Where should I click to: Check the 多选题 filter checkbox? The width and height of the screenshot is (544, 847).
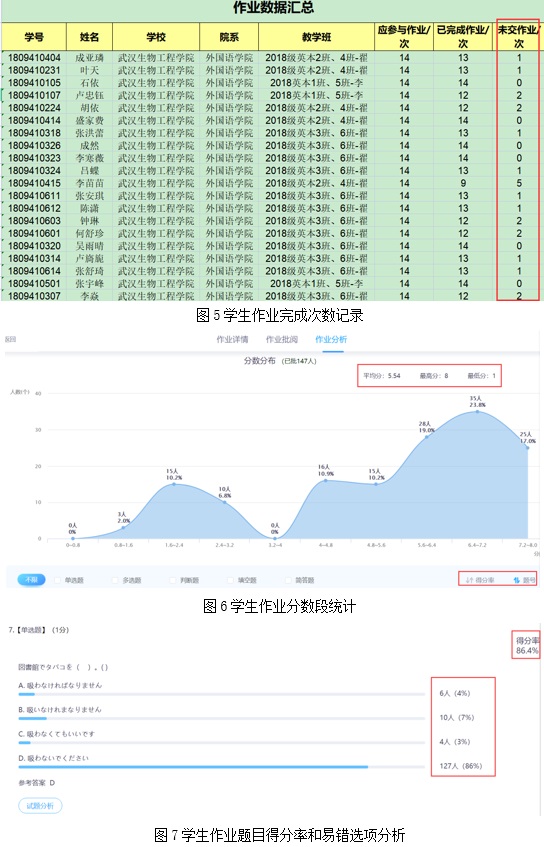(x=115, y=580)
